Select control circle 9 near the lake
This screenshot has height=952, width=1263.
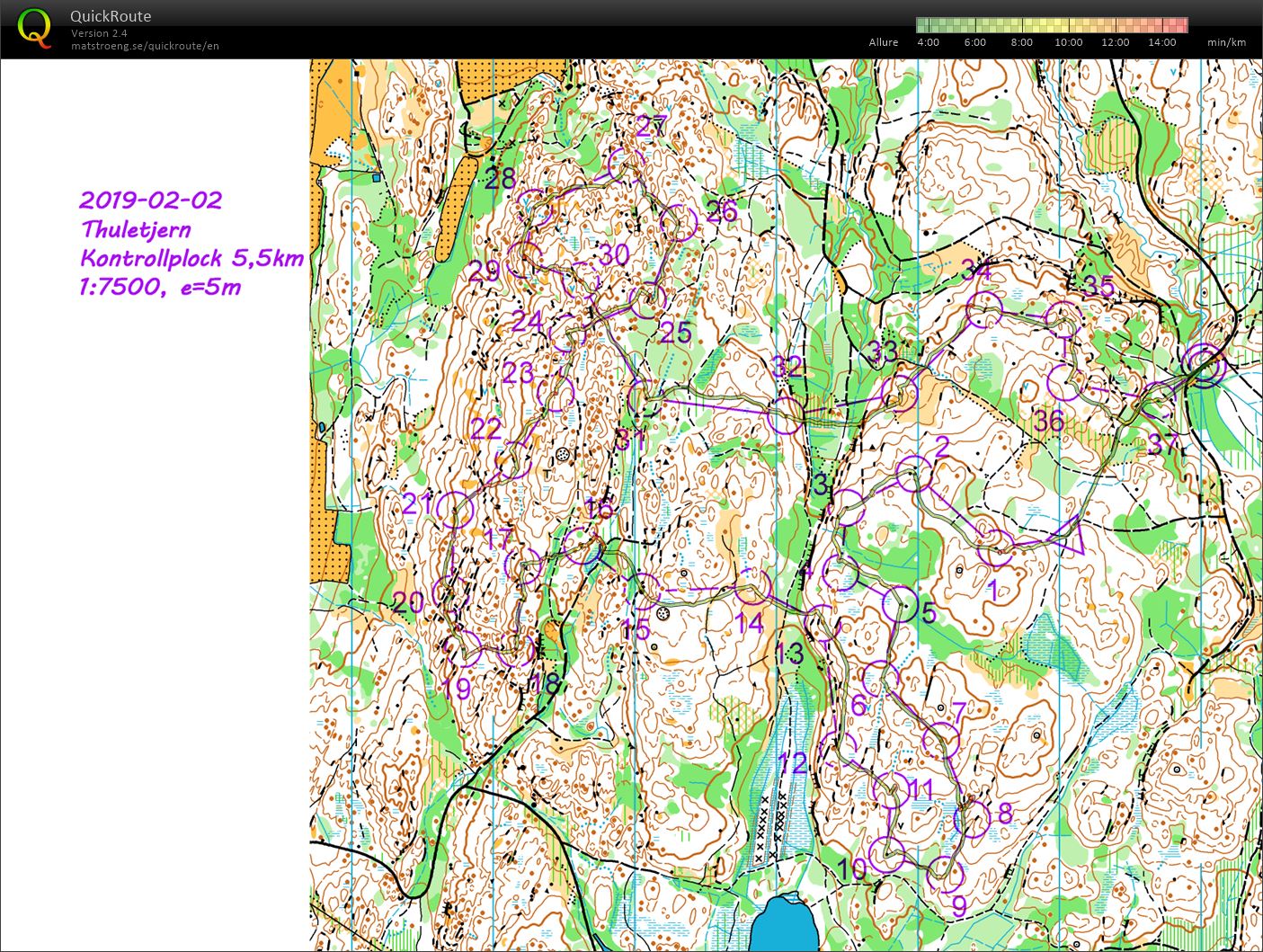coord(944,871)
